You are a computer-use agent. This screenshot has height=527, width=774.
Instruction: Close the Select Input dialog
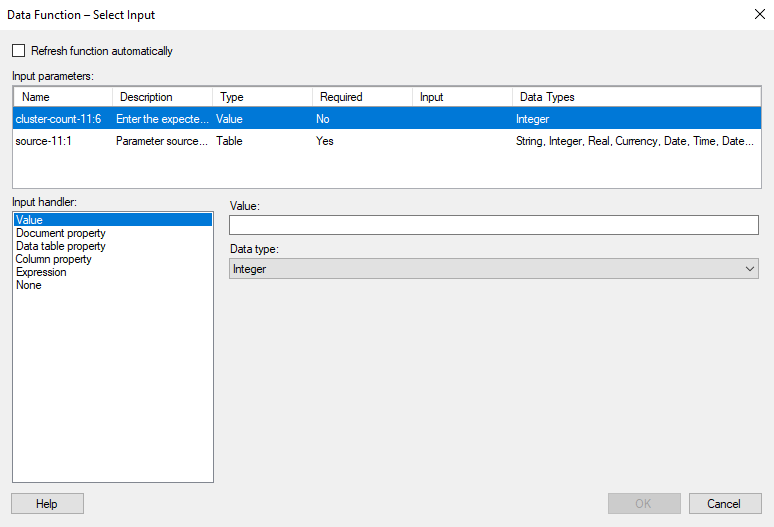pyautogui.click(x=760, y=14)
